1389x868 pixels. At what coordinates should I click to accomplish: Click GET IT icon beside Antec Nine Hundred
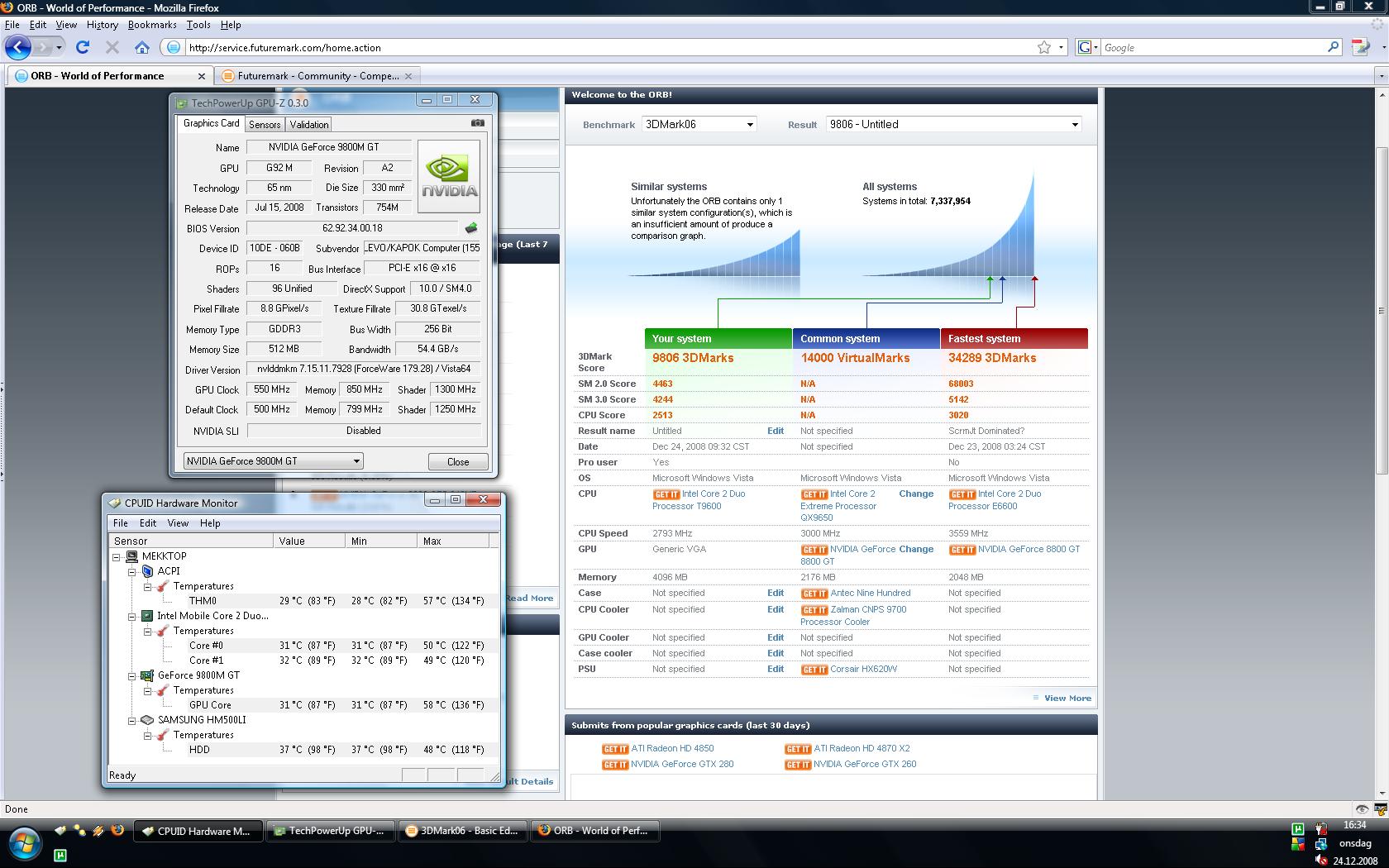814,594
